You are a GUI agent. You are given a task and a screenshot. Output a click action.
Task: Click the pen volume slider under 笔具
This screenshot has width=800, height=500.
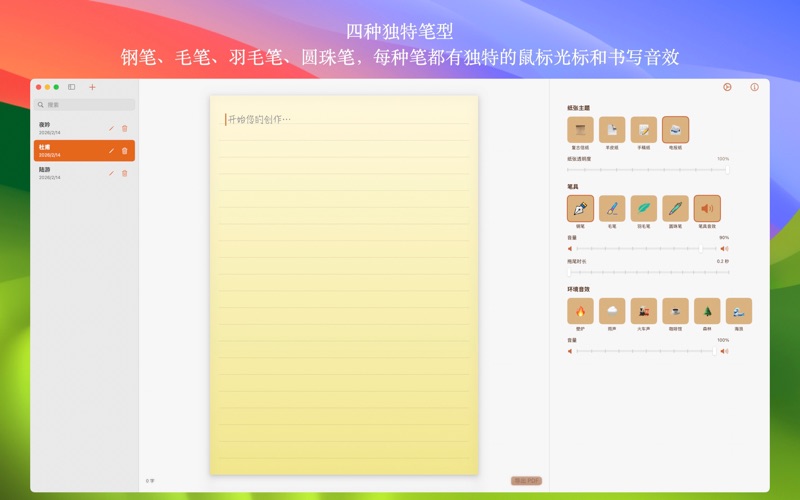(646, 248)
